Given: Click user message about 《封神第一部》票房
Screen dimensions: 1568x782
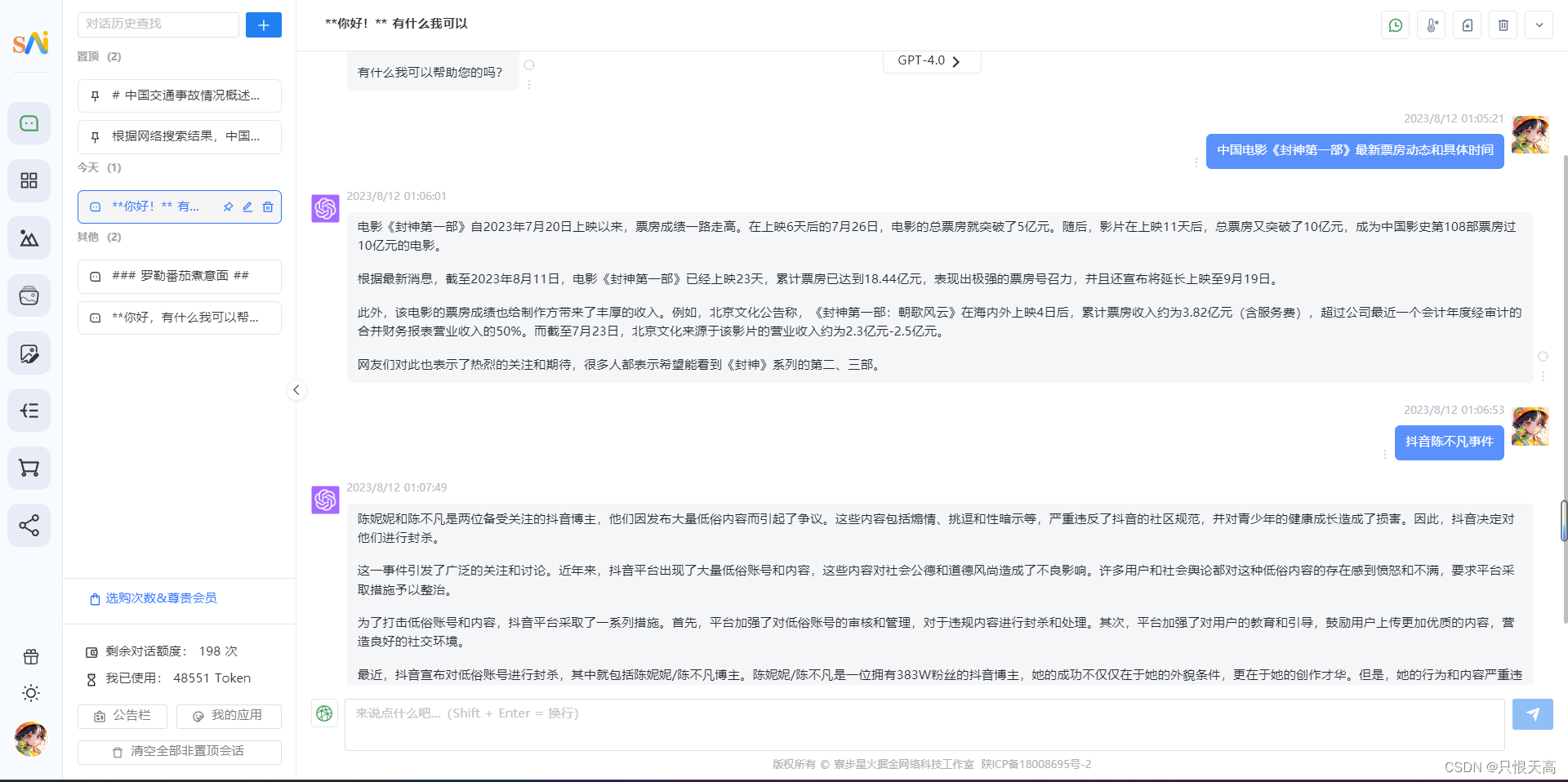Looking at the screenshot, I should [1355, 151].
